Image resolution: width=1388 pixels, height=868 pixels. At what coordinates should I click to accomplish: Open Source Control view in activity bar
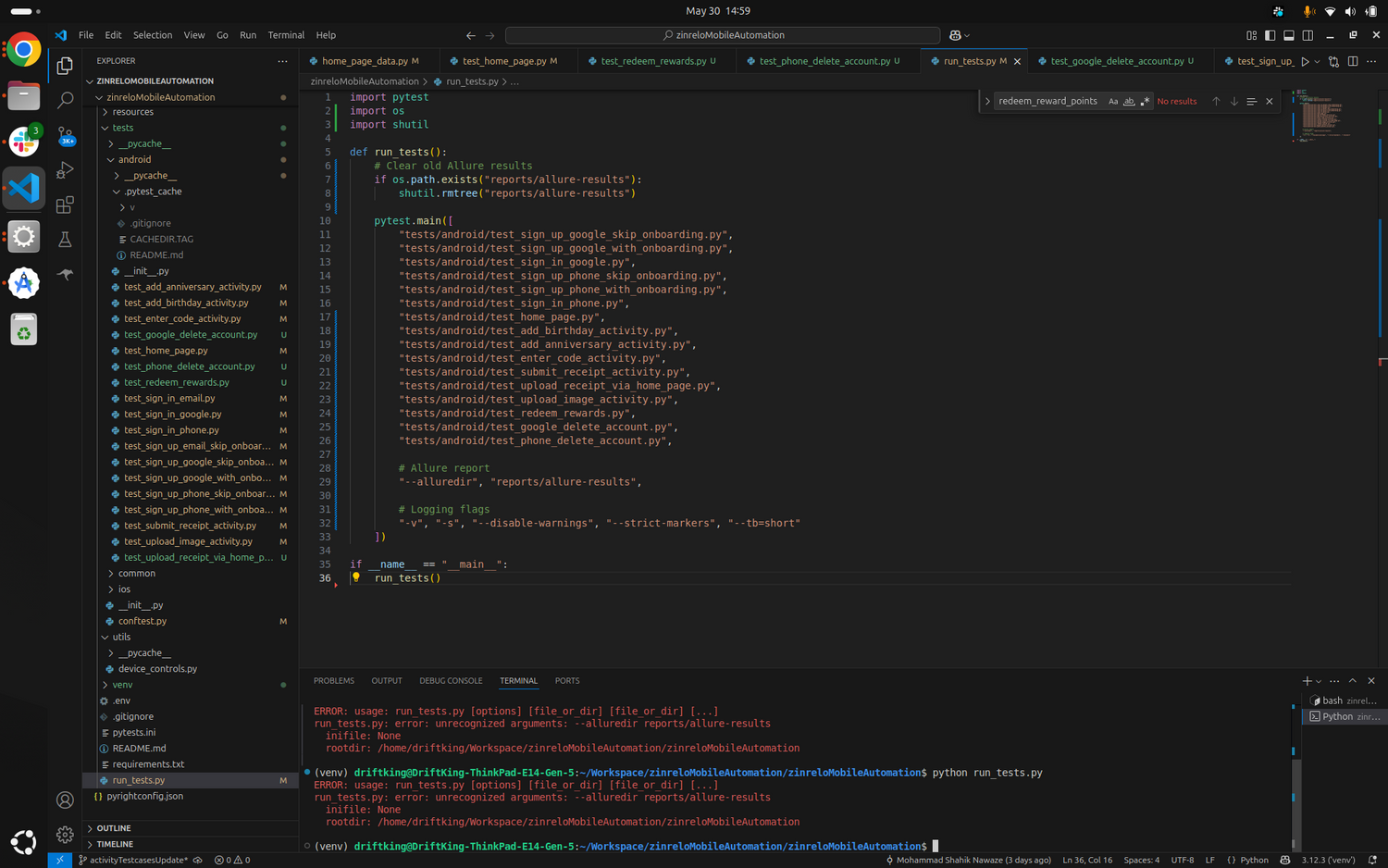click(x=65, y=135)
